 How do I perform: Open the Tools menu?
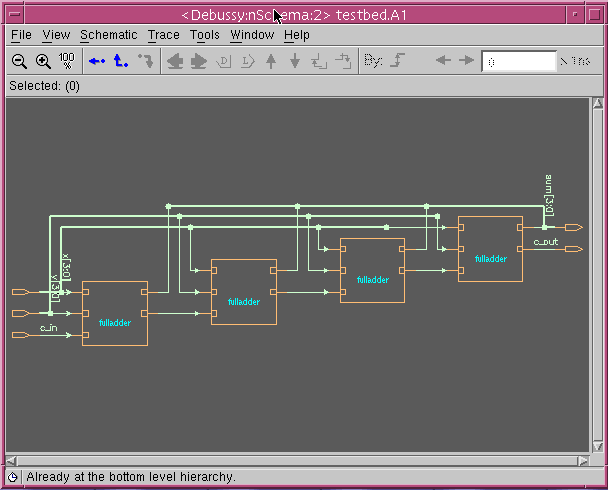[x=204, y=35]
